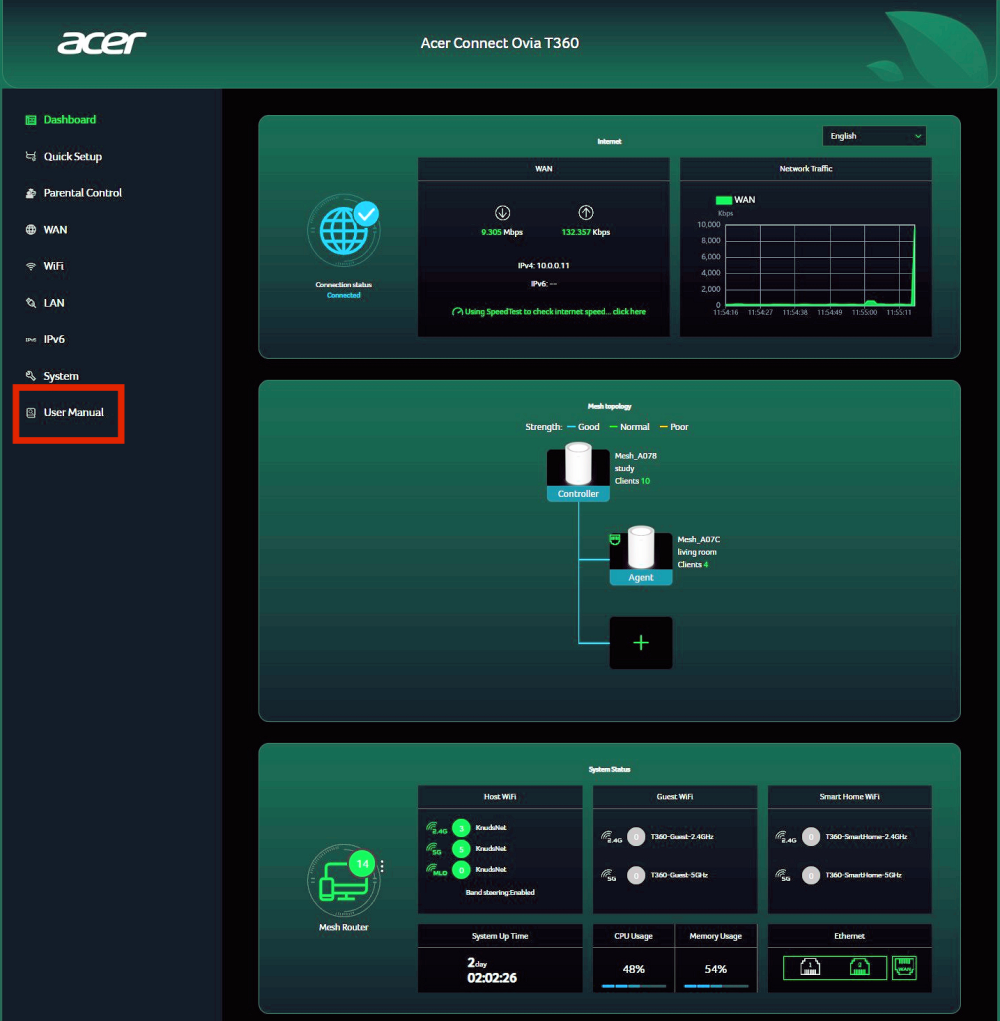
Task: Click Smart Home 2.4GHz client count badge
Action: click(811, 837)
